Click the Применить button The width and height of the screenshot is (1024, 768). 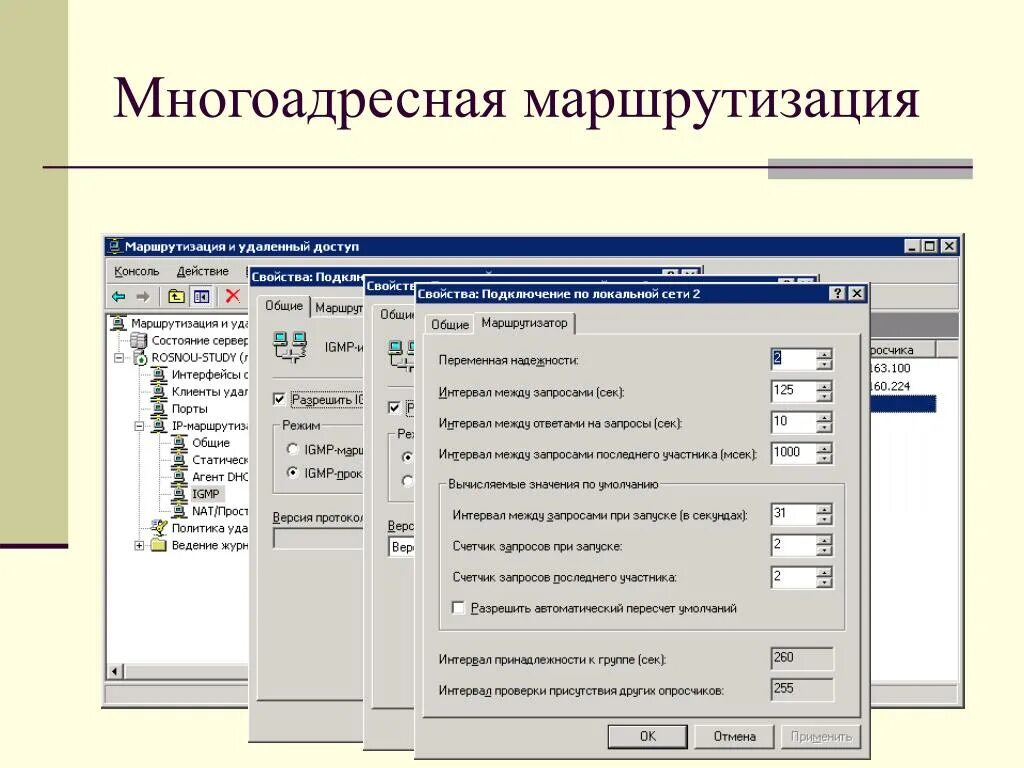coord(822,736)
